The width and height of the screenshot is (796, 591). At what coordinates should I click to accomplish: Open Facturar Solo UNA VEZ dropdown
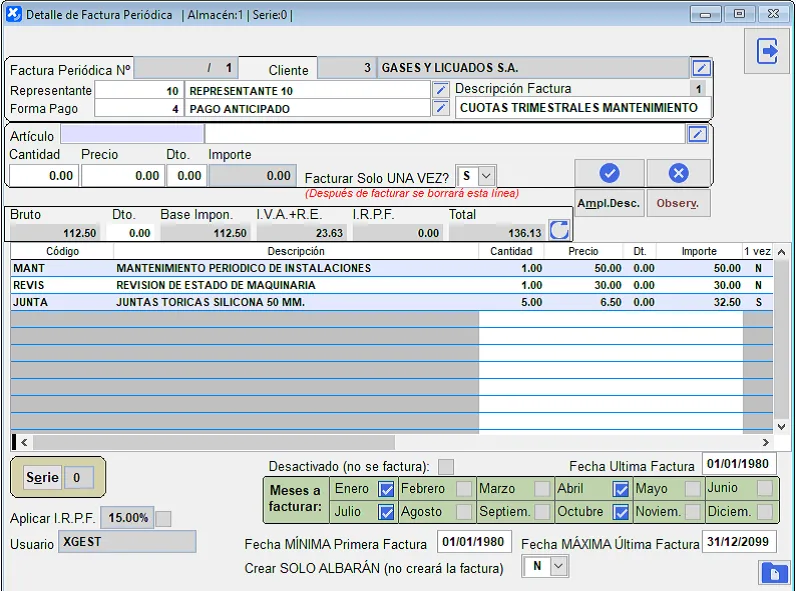pyautogui.click(x=486, y=176)
